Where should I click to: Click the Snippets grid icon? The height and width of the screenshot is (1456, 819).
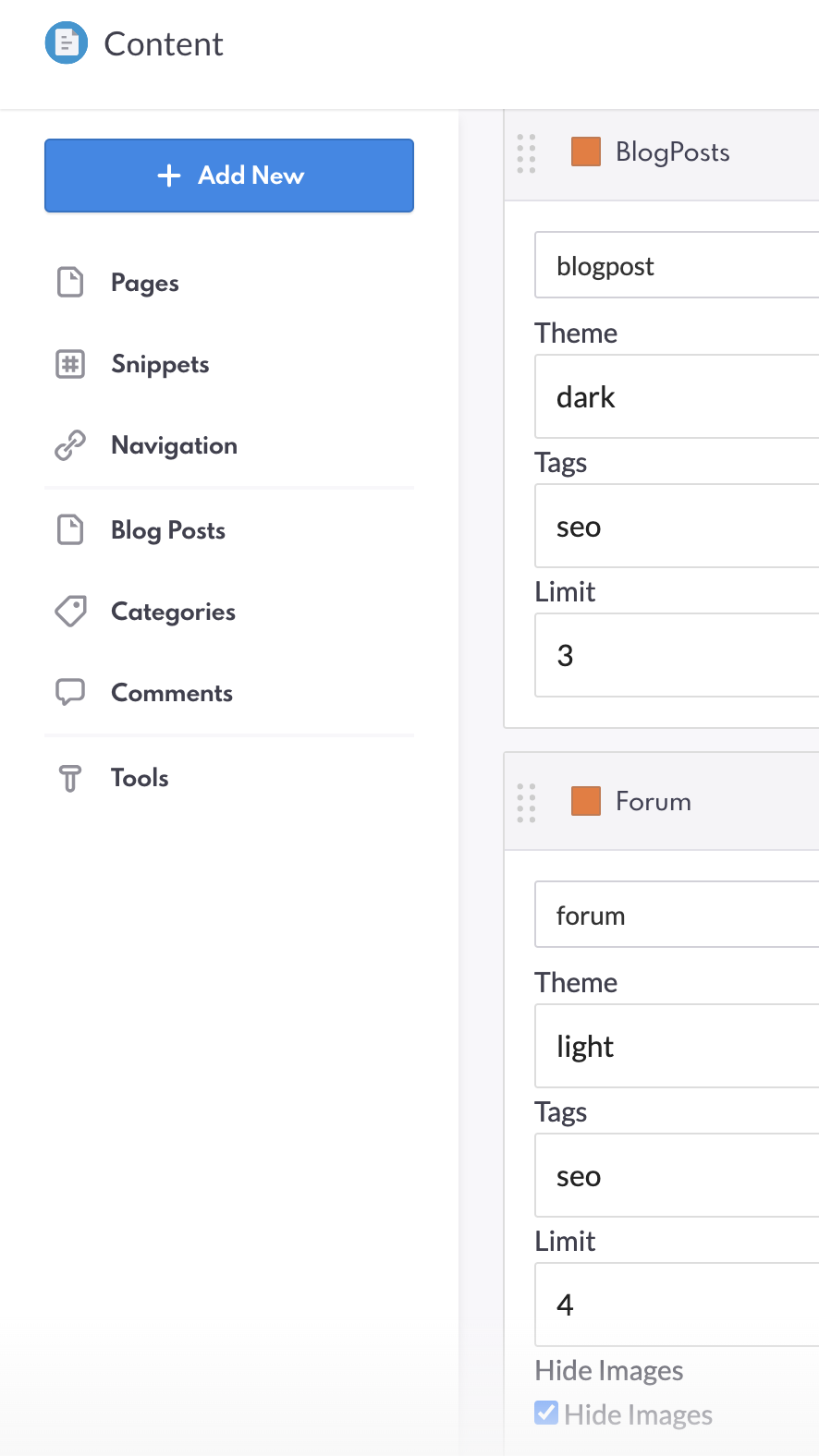pyautogui.click(x=70, y=364)
